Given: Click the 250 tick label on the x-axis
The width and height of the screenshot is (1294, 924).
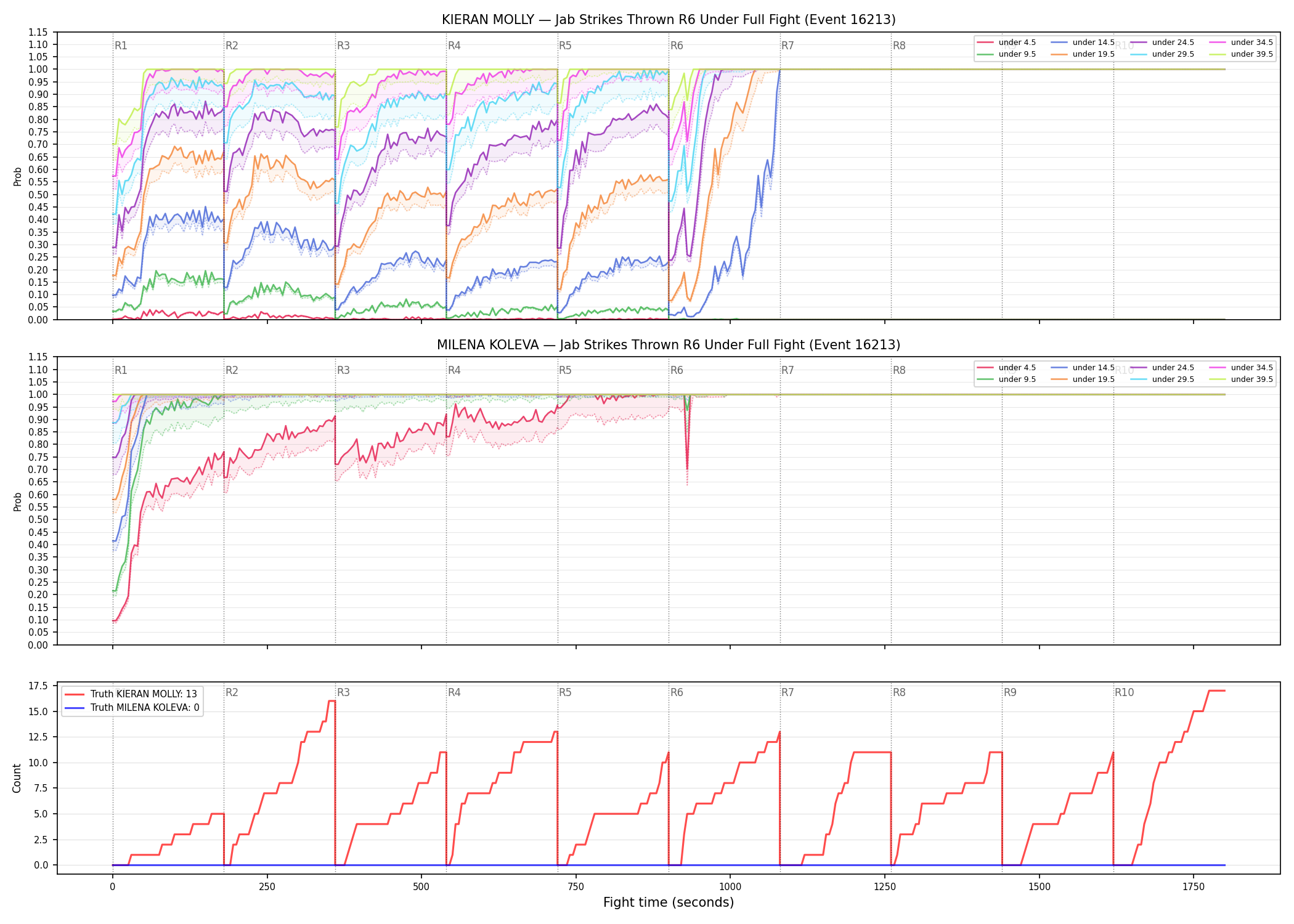Looking at the screenshot, I should pos(267,887).
